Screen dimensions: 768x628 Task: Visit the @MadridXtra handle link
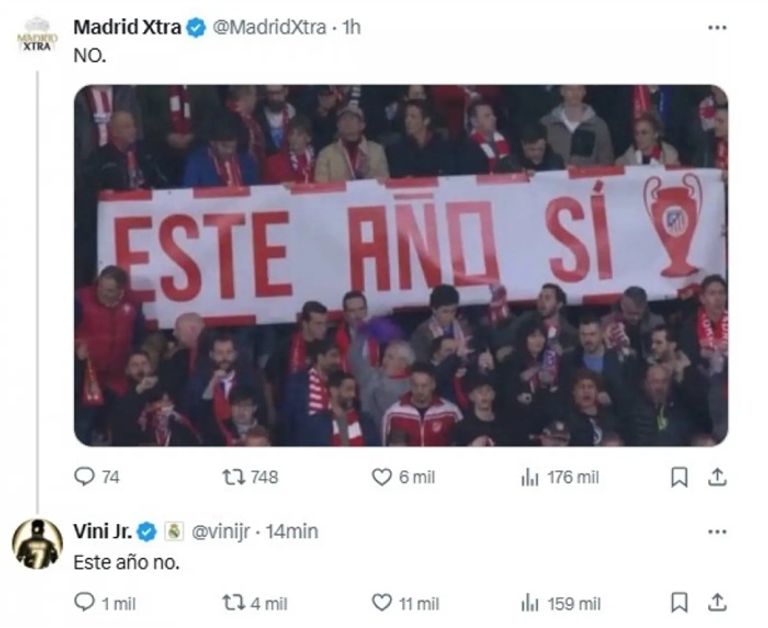(x=269, y=27)
